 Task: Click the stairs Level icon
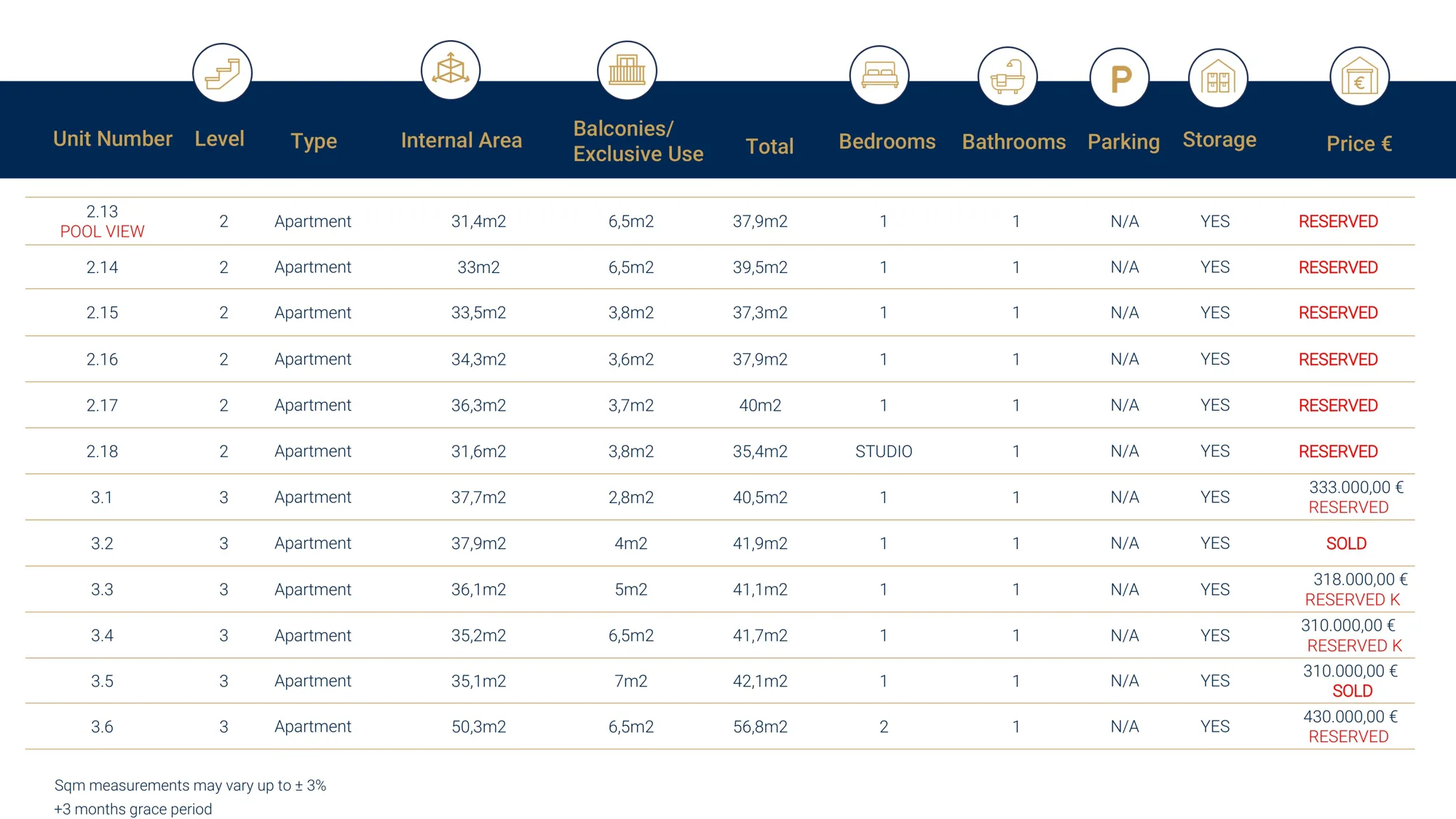222,74
